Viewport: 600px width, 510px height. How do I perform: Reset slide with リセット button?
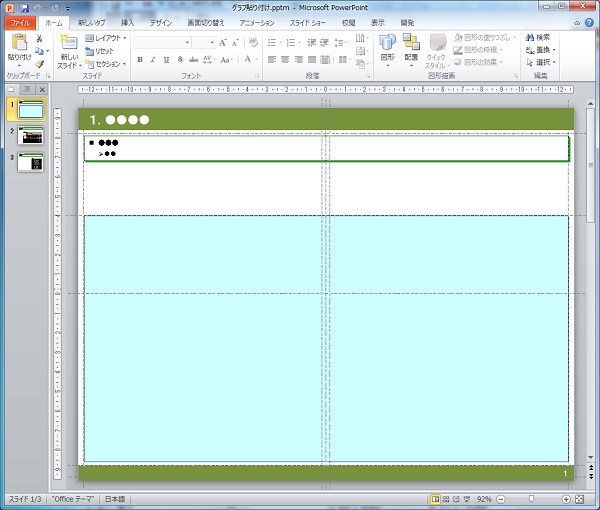99,51
